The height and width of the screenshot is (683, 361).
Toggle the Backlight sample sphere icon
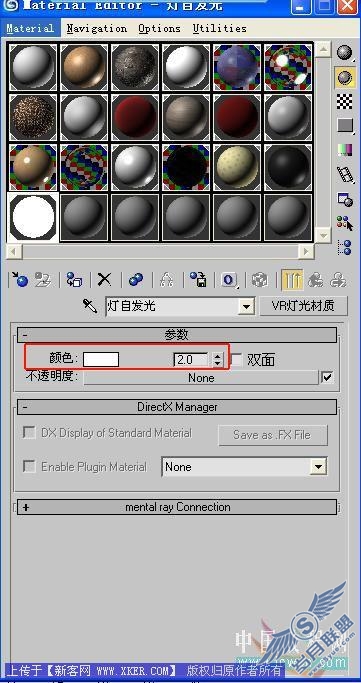coord(345,78)
